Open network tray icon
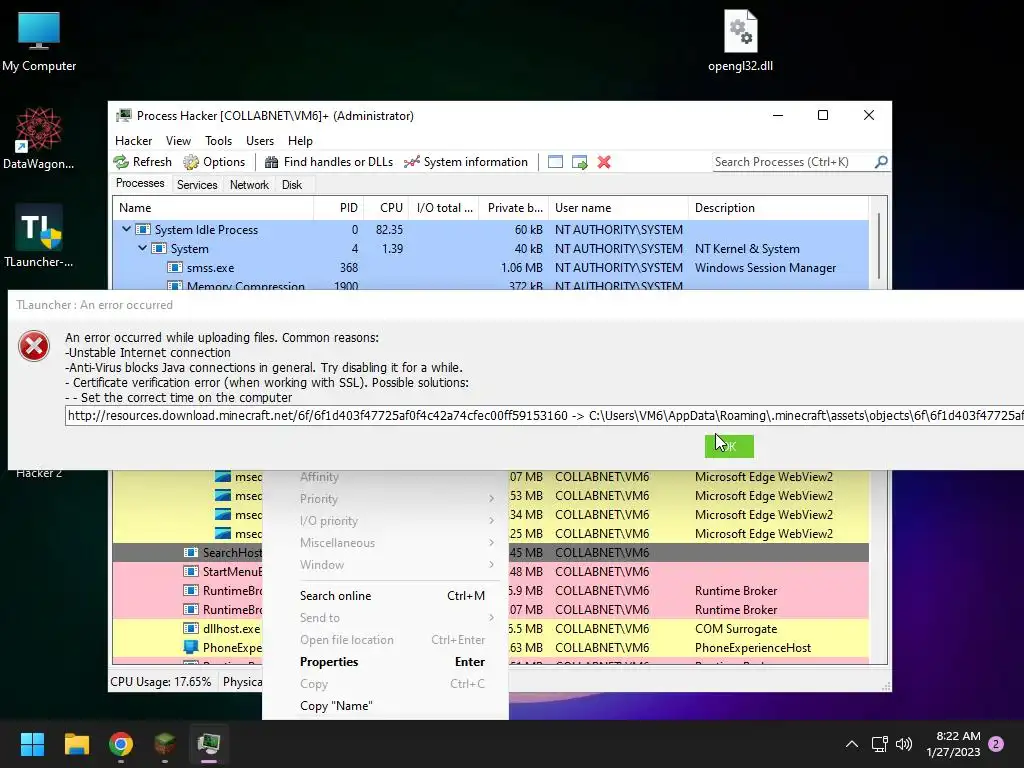 tap(880, 744)
